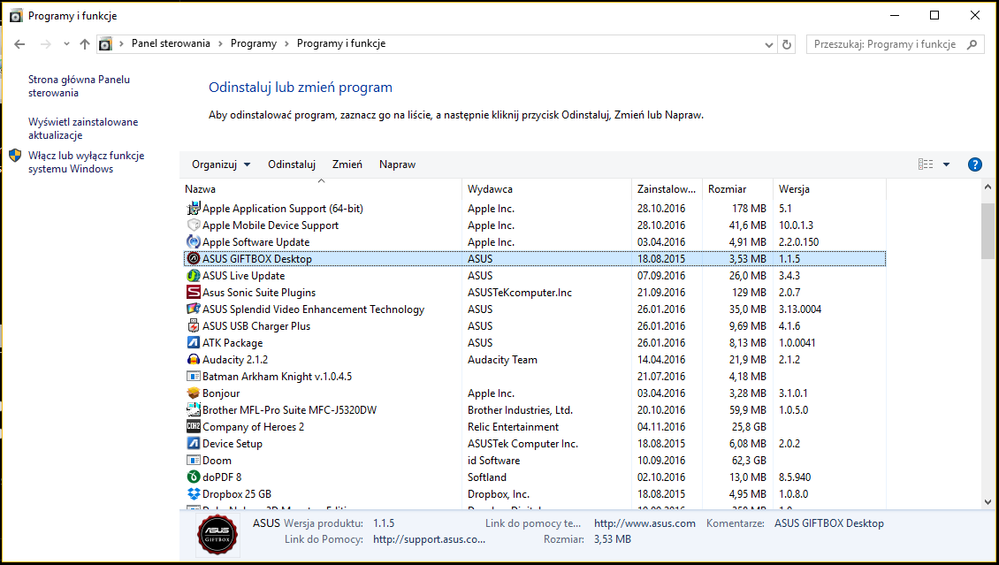This screenshot has height=565, width=999.
Task: Click the Panel sterowania breadcrumb
Action: (x=171, y=43)
